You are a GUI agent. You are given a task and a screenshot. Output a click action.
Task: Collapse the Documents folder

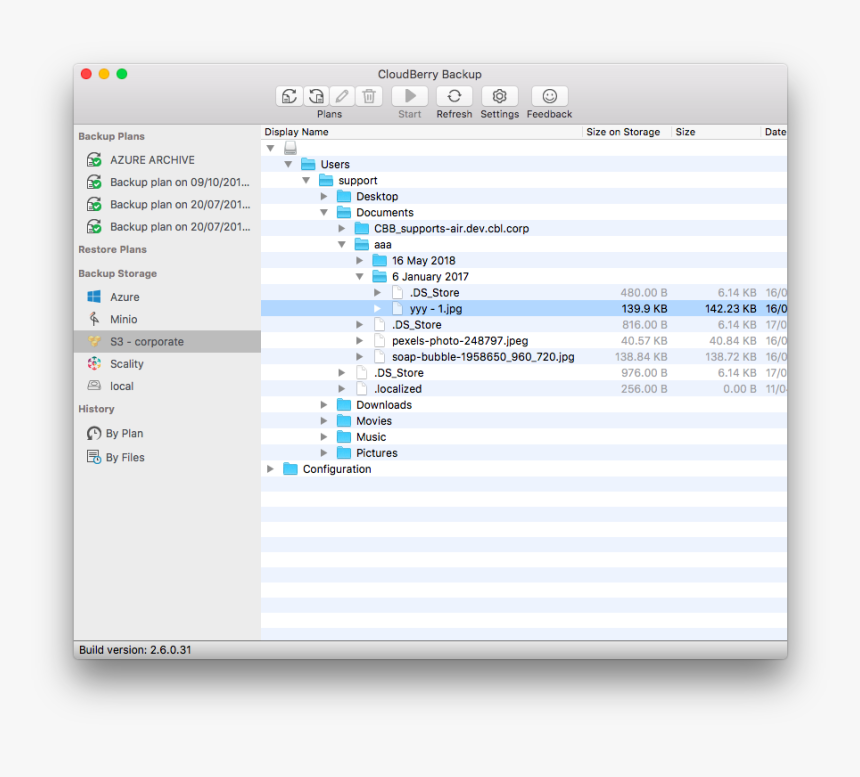click(x=323, y=212)
